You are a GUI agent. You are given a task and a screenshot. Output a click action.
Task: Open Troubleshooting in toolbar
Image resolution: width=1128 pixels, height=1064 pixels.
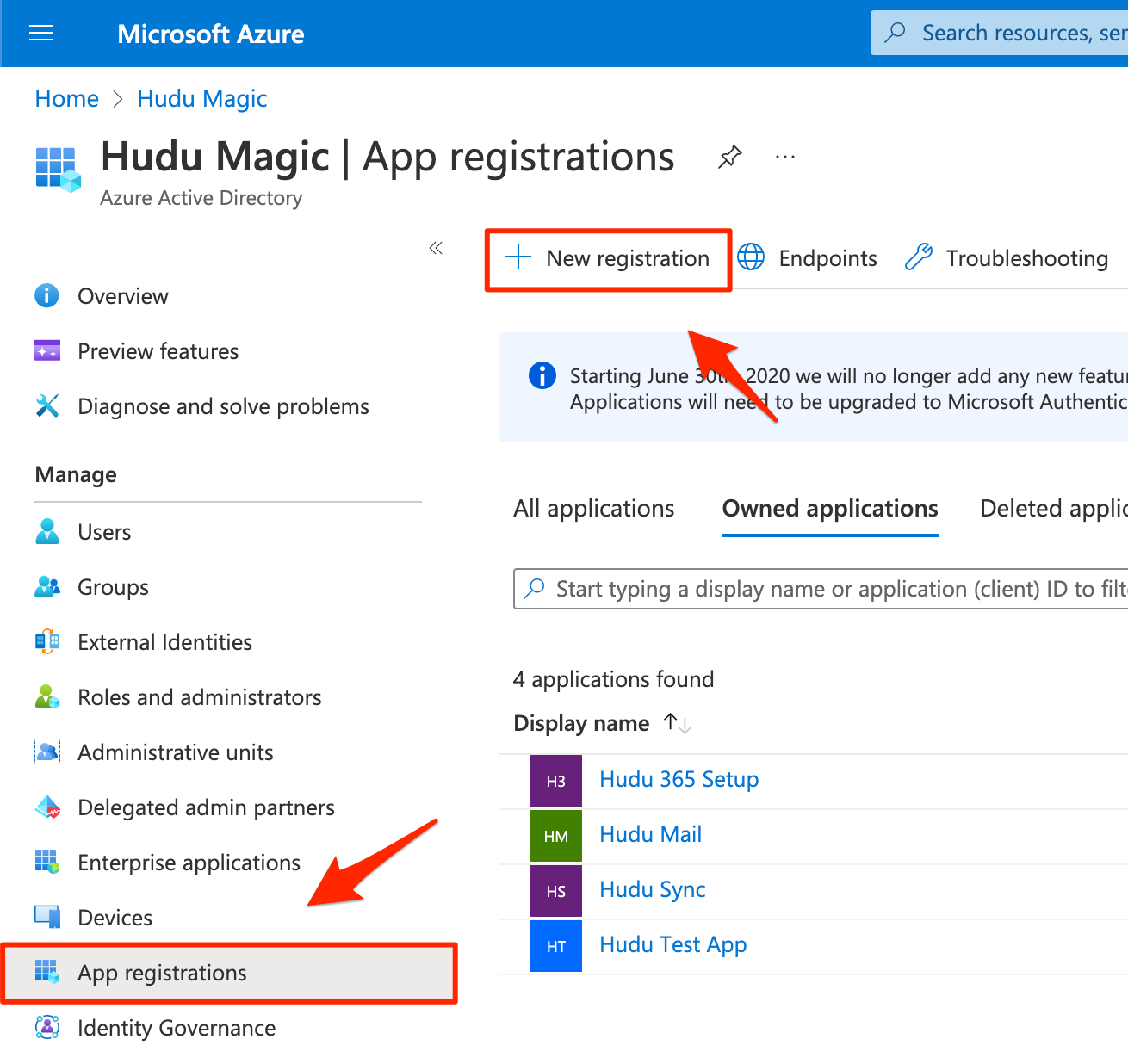tap(1007, 258)
